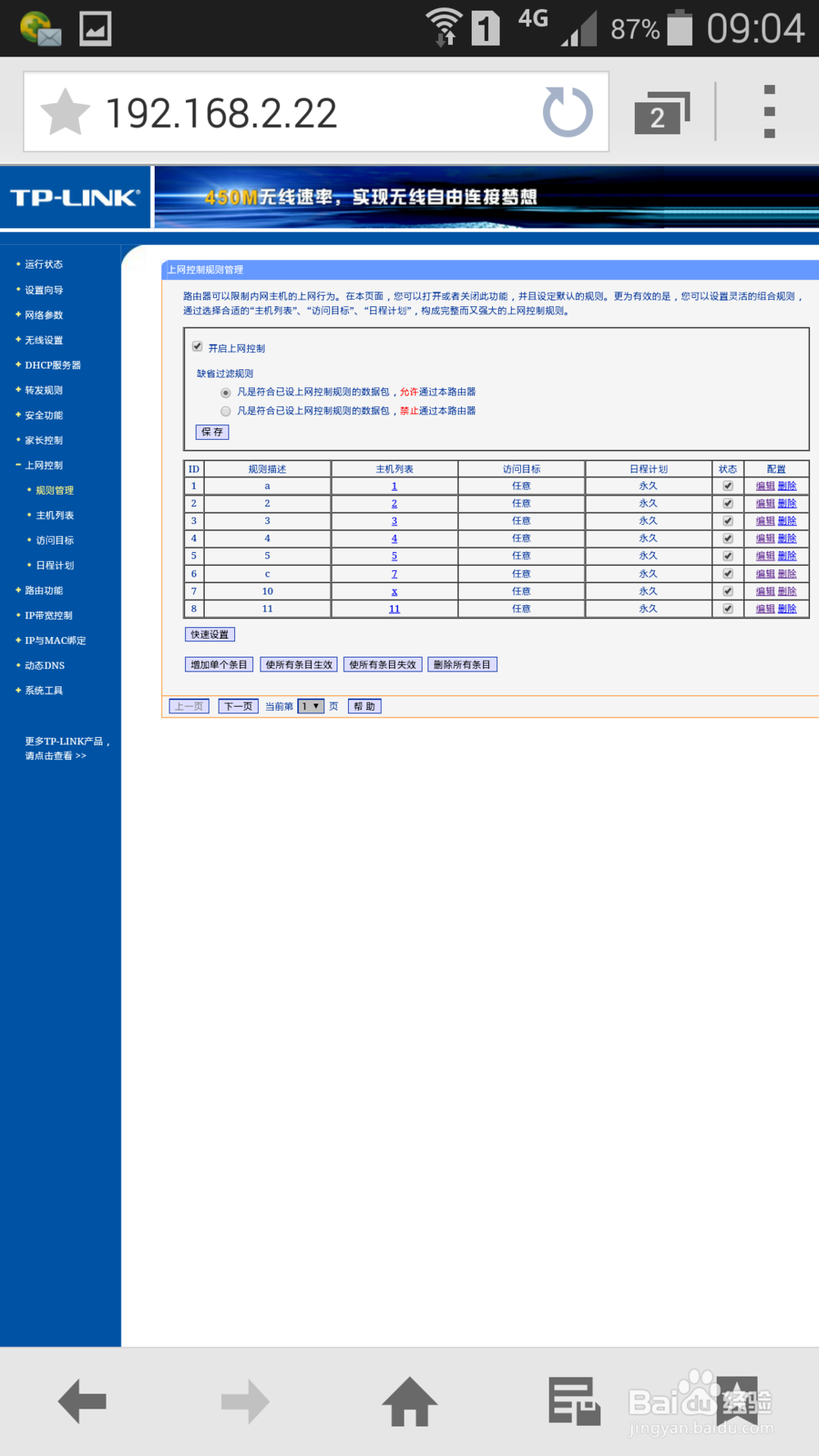Toggle the 开启上网控制 checkbox
Image resolution: width=819 pixels, height=1456 pixels.
[x=197, y=346]
